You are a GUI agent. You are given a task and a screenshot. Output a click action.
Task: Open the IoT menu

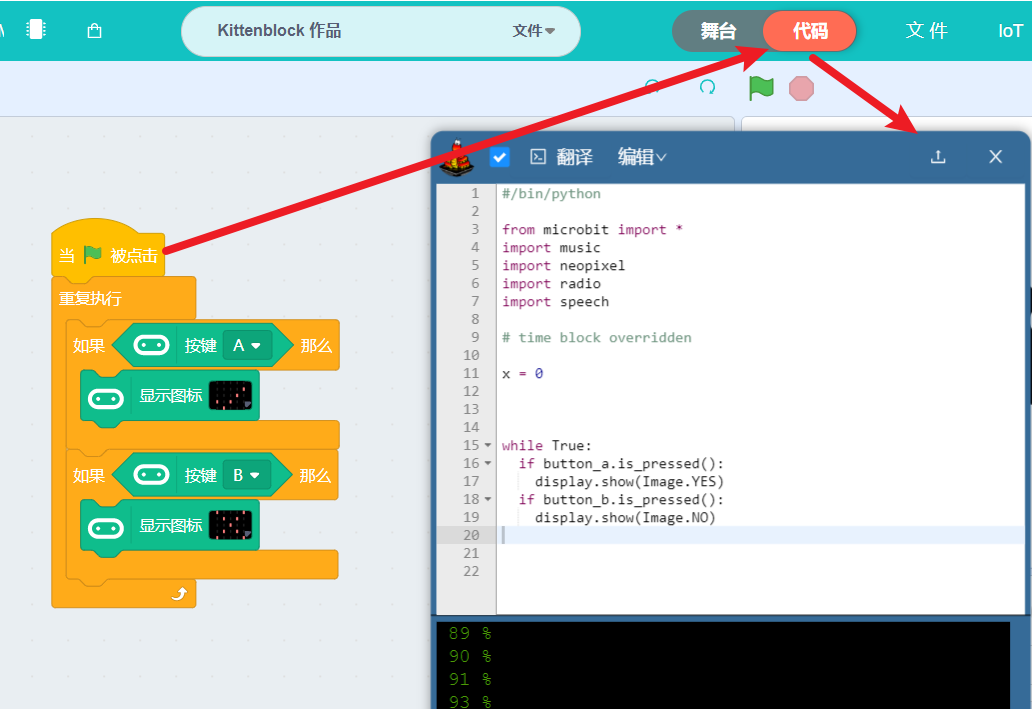pos(1010,31)
